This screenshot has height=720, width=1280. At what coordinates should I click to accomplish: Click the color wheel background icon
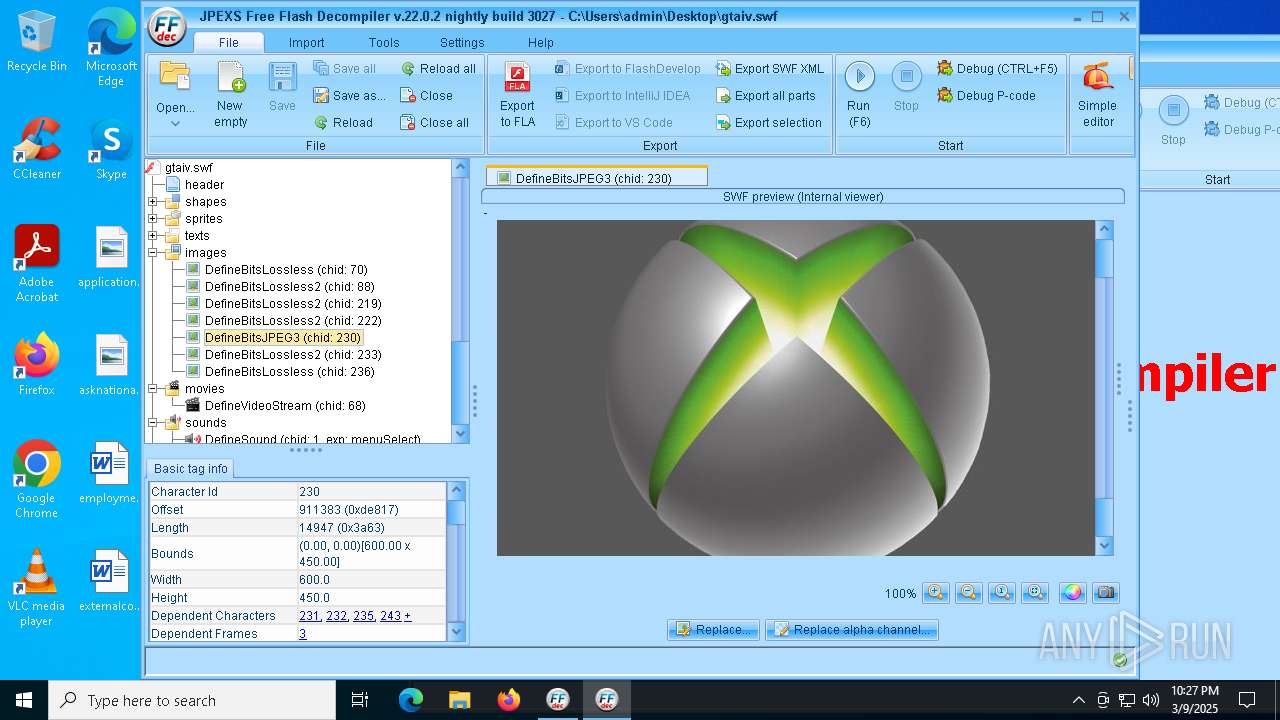click(1073, 593)
